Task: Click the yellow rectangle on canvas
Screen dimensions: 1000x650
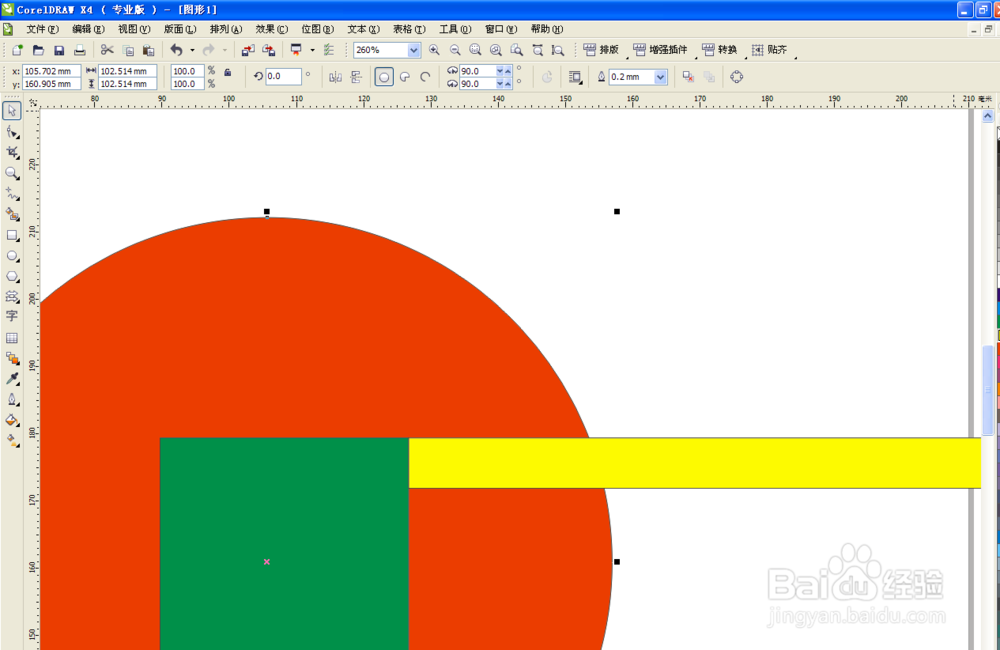Action: click(695, 463)
